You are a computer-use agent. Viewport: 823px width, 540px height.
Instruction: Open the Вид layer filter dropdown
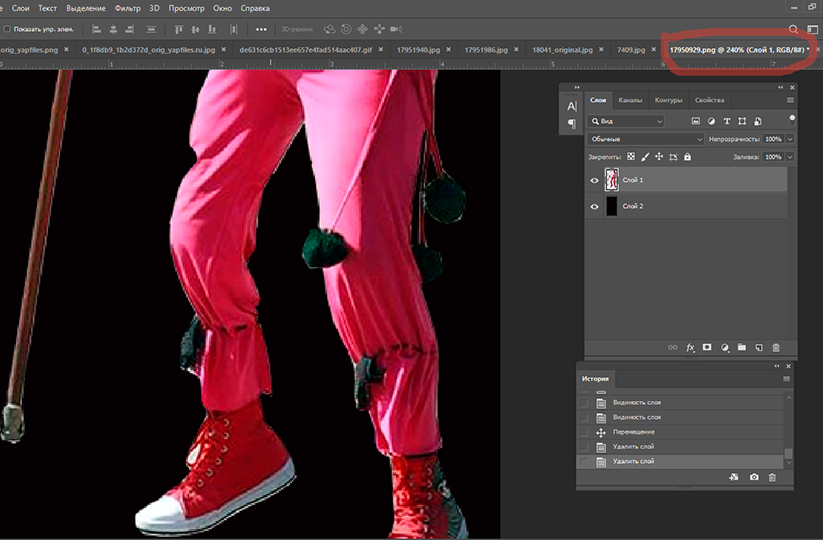point(626,121)
